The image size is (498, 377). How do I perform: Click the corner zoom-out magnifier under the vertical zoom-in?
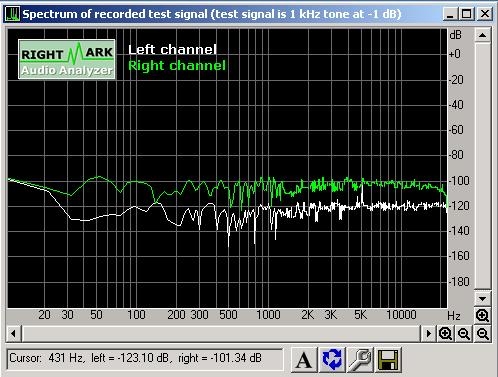click(483, 333)
